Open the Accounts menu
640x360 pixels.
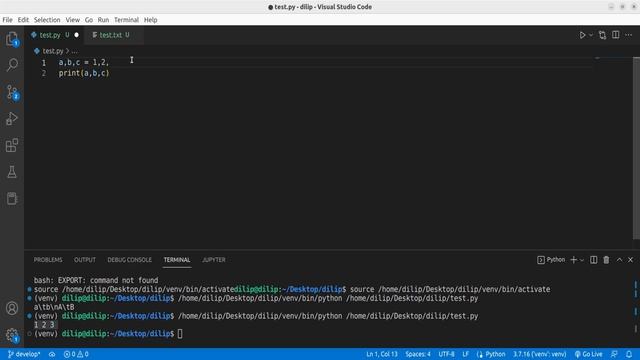tap(12, 308)
